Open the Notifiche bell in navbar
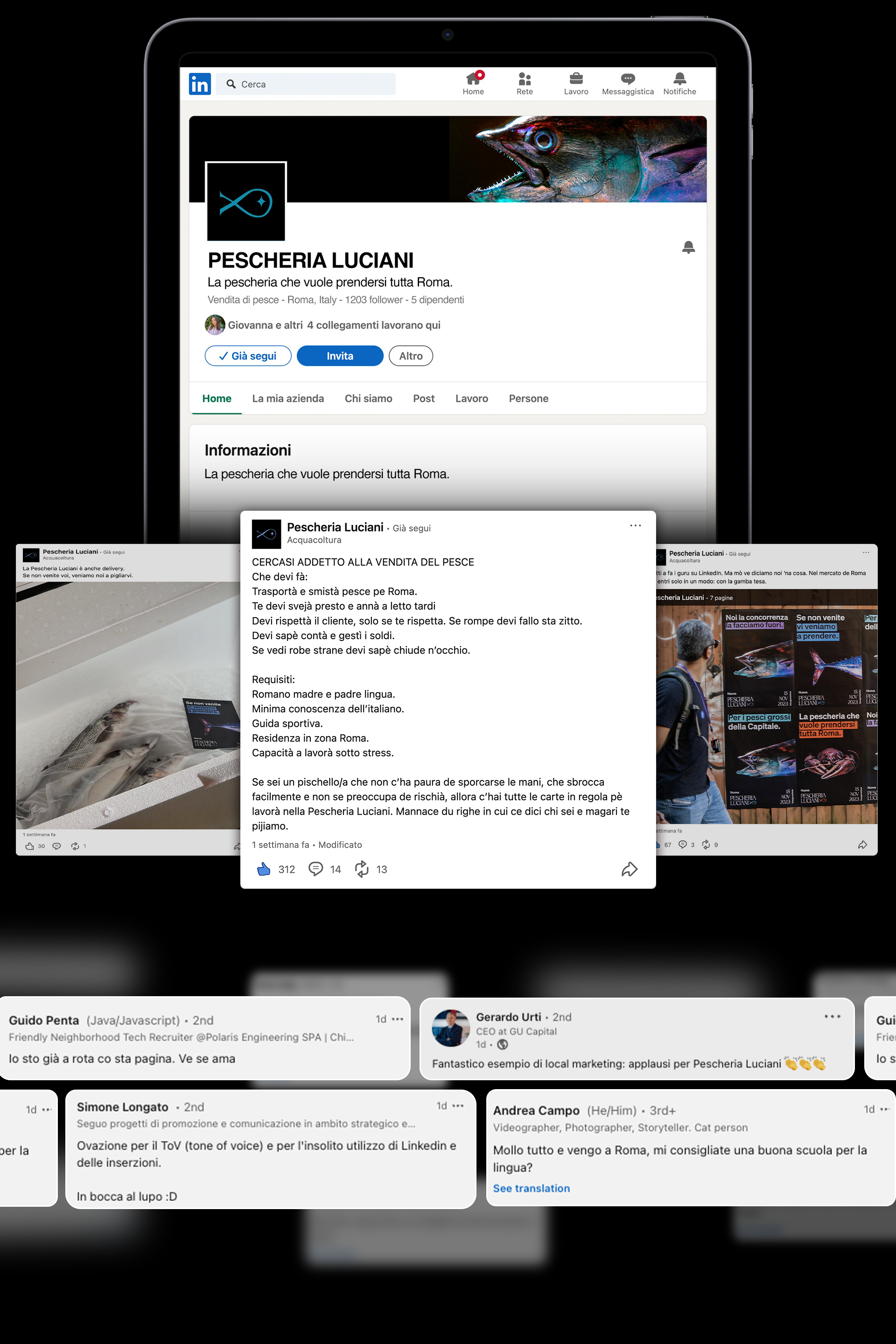This screenshot has width=896, height=1344. pyautogui.click(x=679, y=84)
